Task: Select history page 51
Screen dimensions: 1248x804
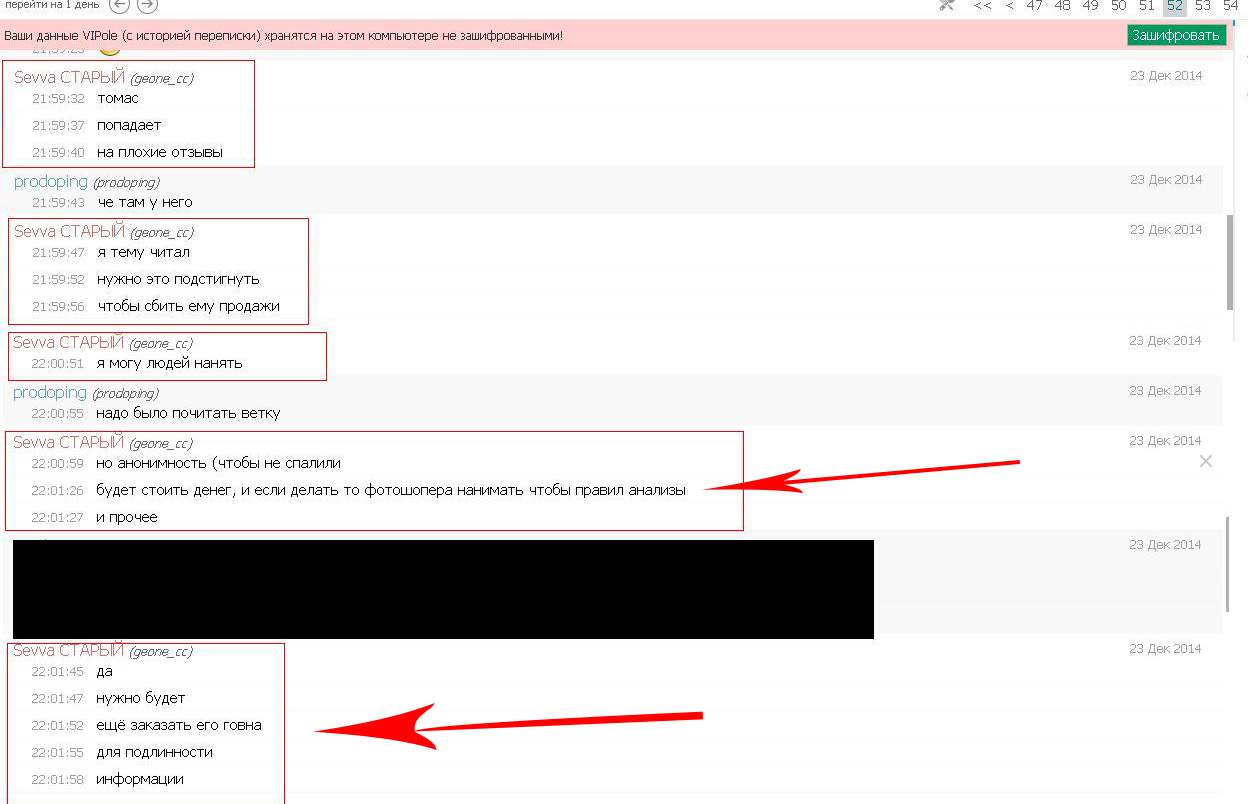Action: (x=1146, y=6)
